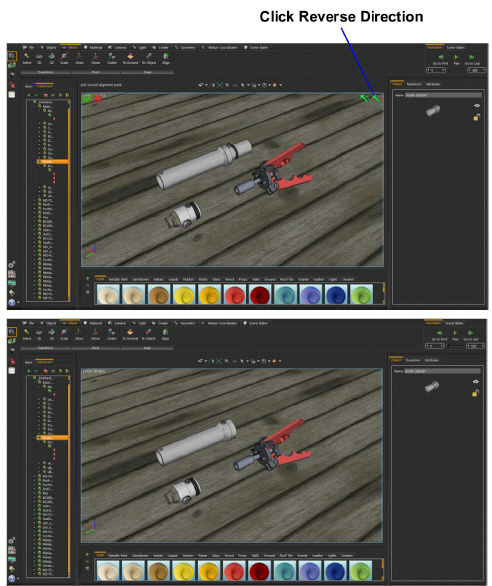Pick the Scale transform tool, upper window

click(64, 58)
